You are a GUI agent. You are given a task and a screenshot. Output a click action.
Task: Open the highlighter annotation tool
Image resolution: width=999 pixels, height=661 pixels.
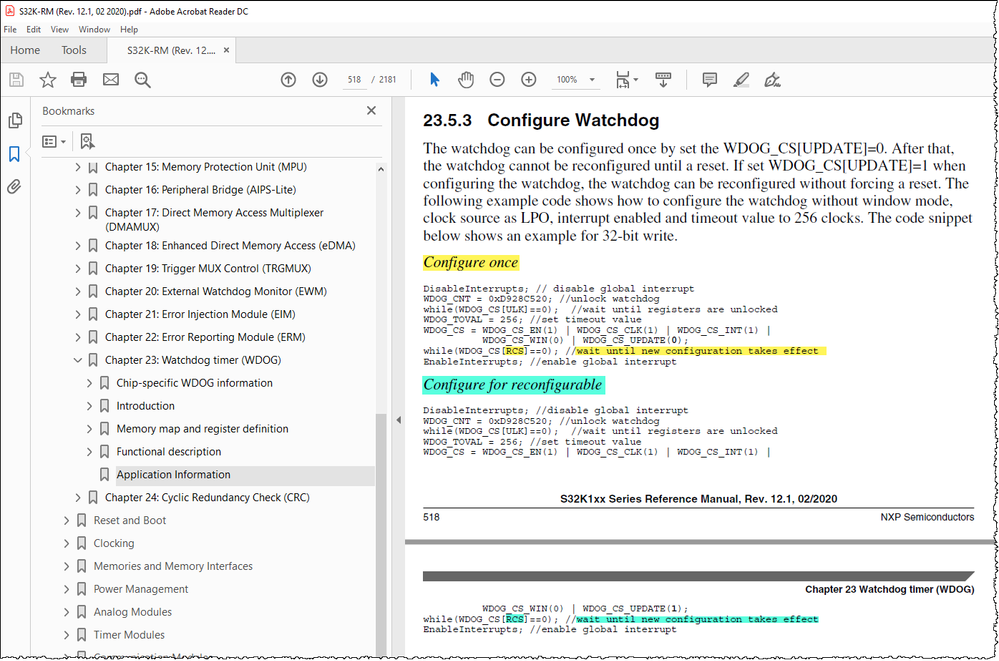pos(741,79)
